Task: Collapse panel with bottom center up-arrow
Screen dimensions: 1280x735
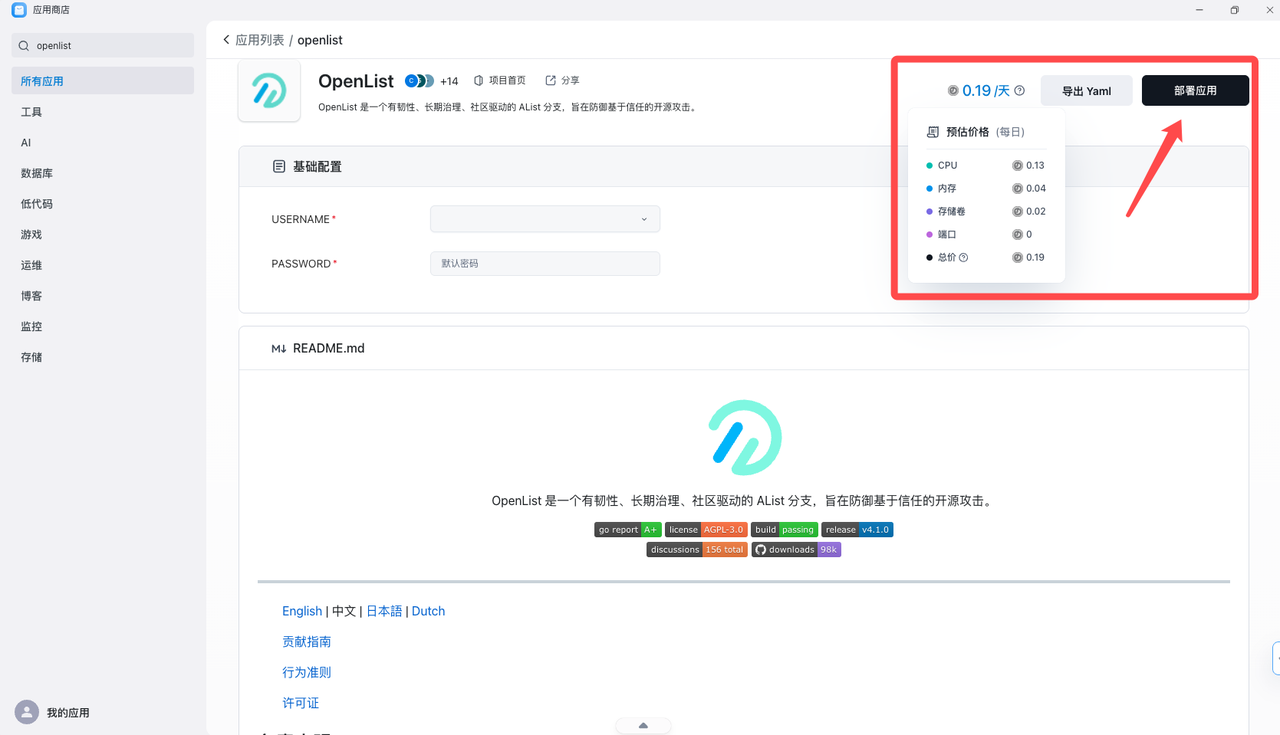Action: (643, 726)
